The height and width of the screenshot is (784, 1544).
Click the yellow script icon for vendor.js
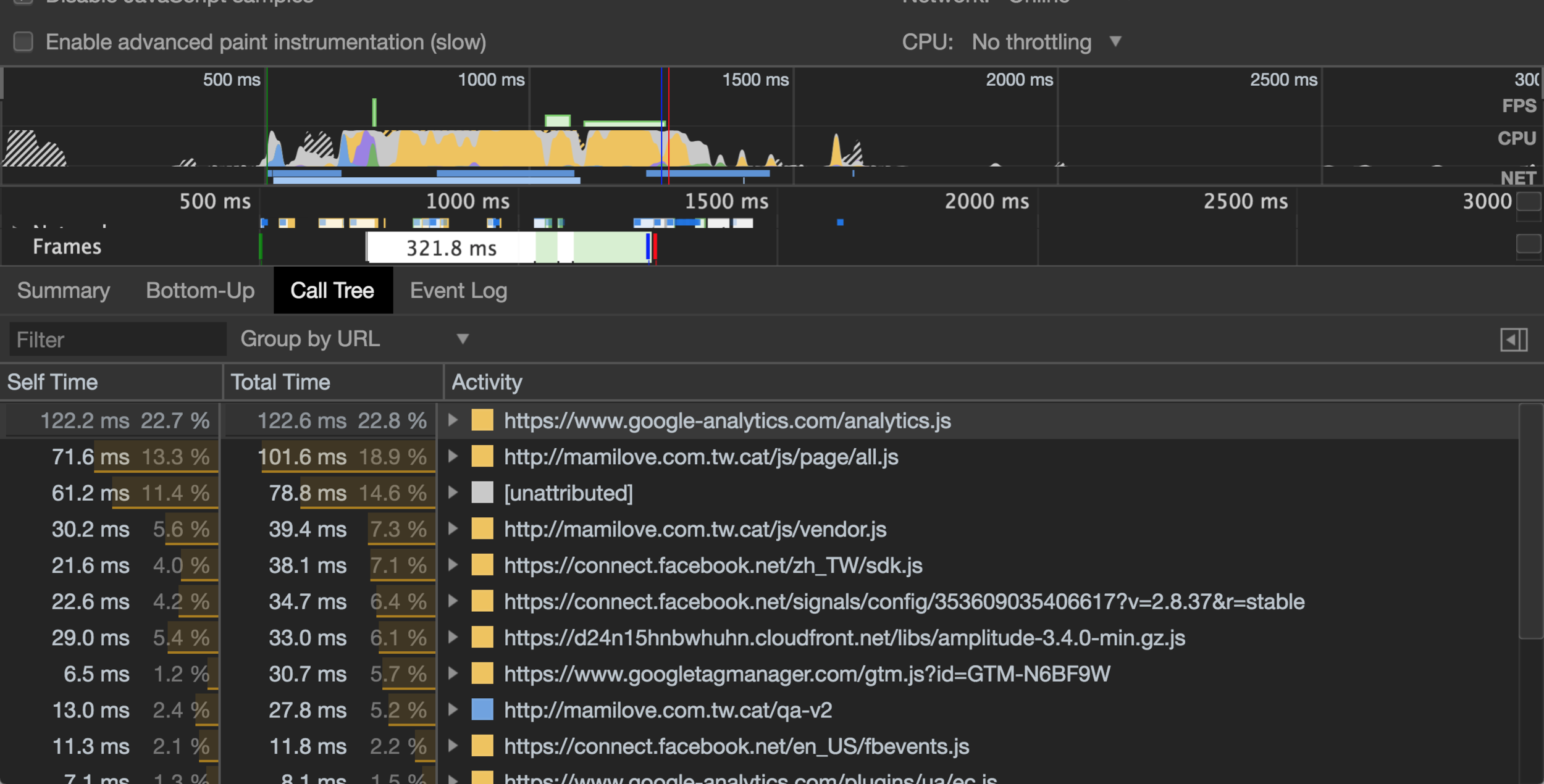(x=482, y=529)
